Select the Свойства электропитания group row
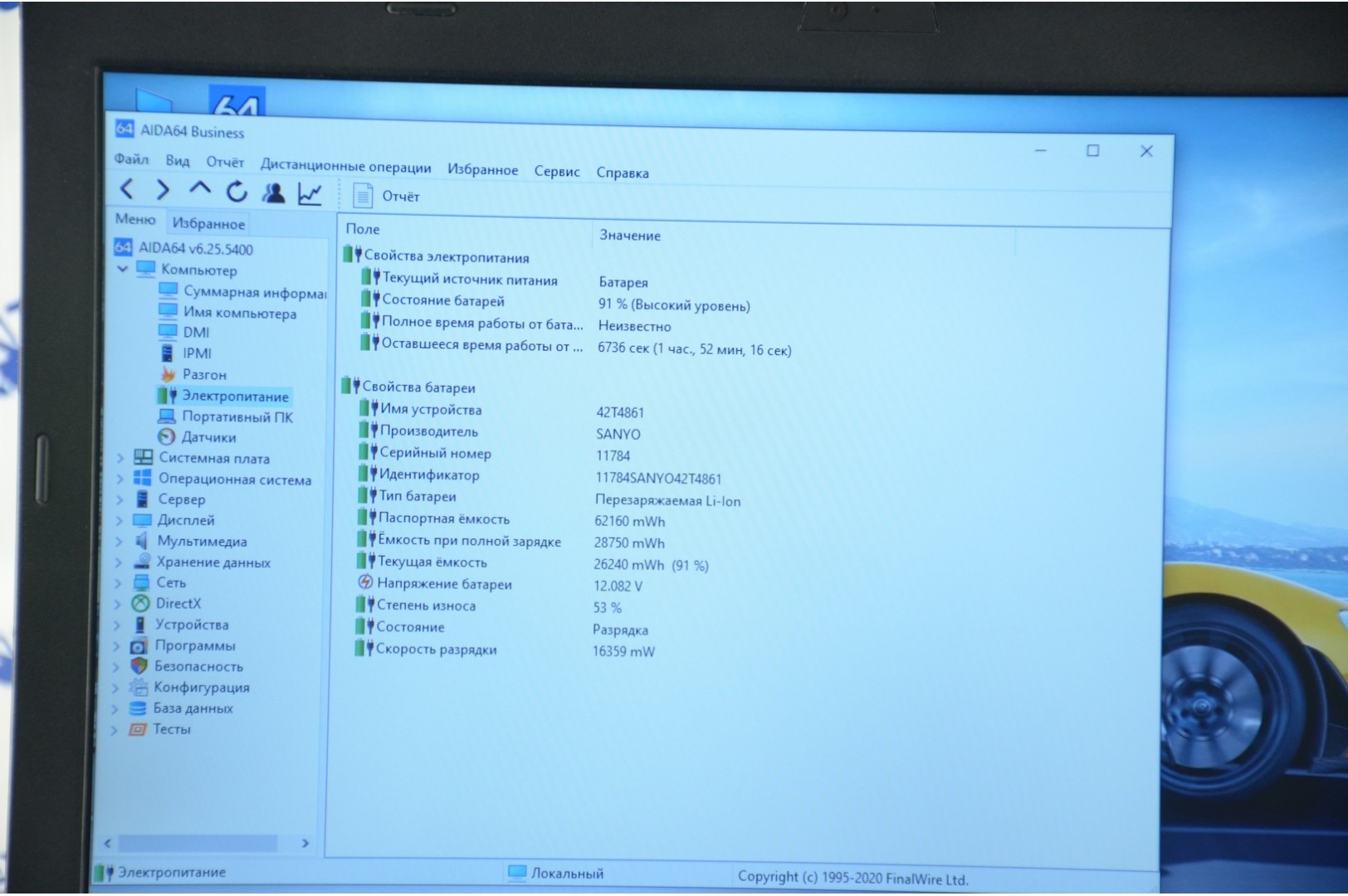 437,257
